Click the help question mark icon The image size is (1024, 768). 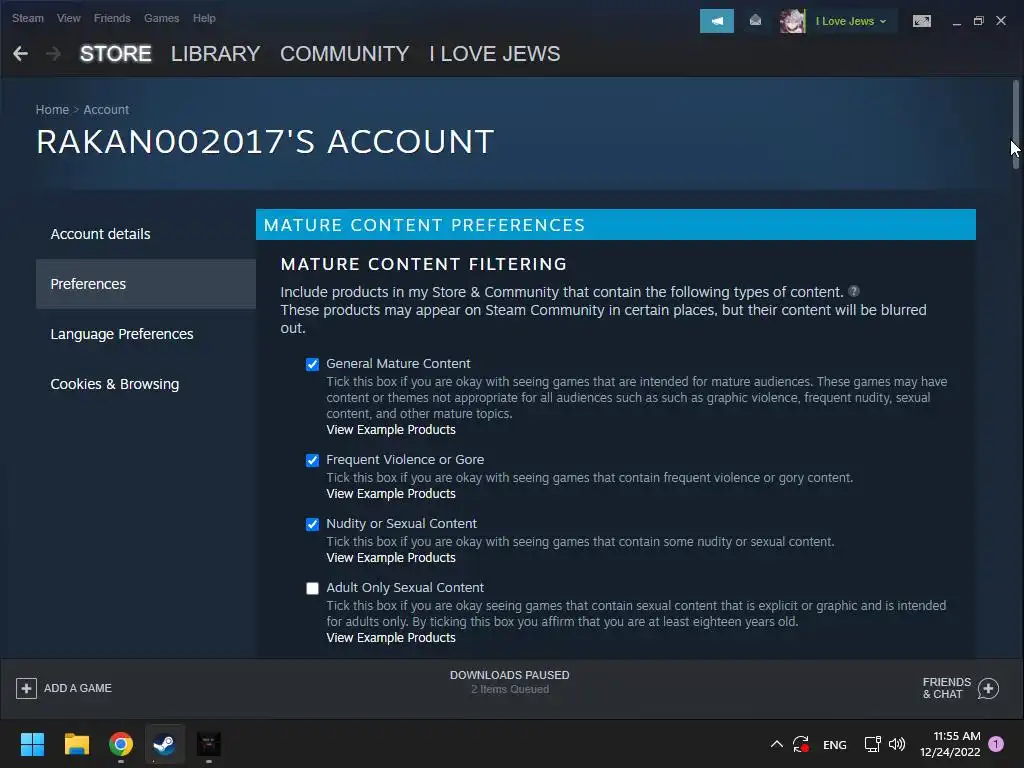[x=854, y=291]
